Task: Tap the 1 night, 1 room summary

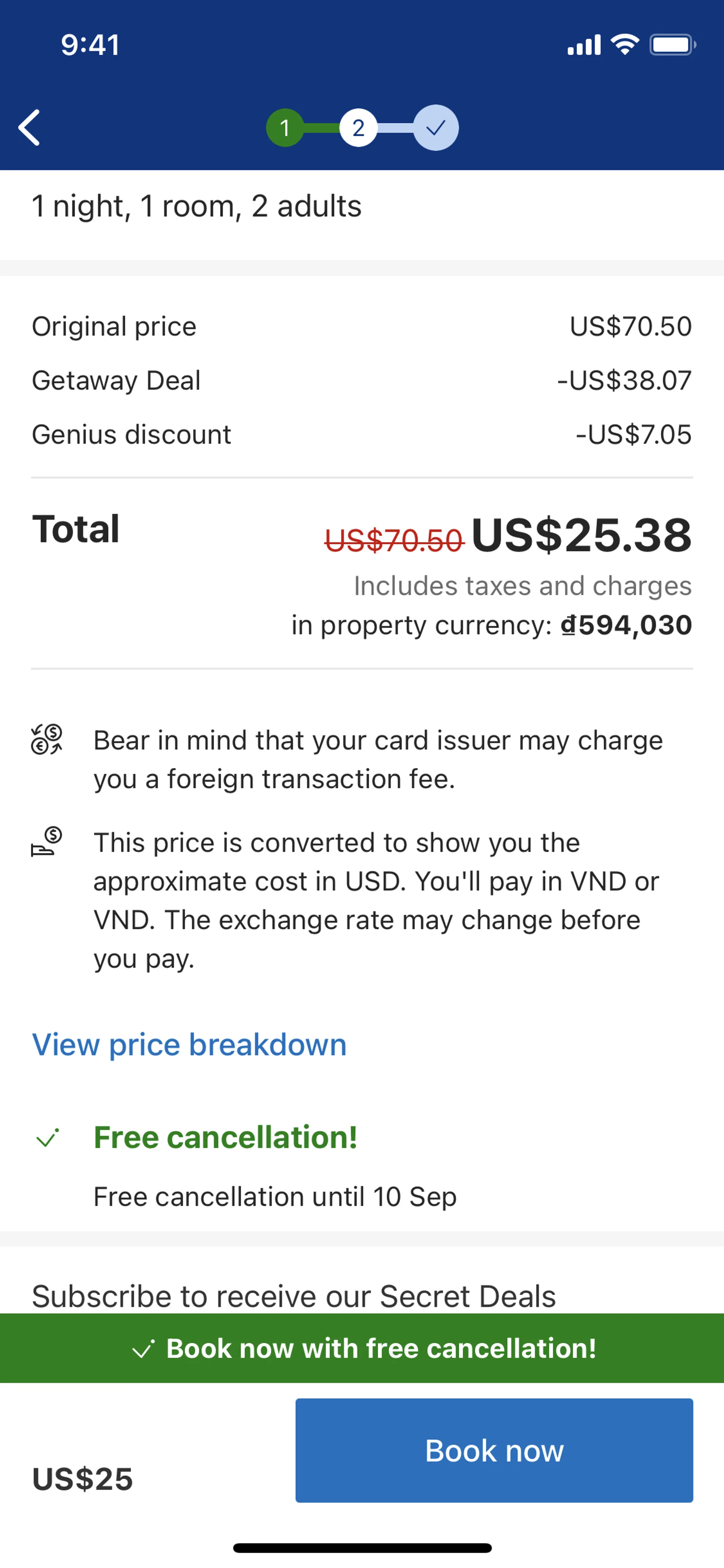Action: [196, 206]
